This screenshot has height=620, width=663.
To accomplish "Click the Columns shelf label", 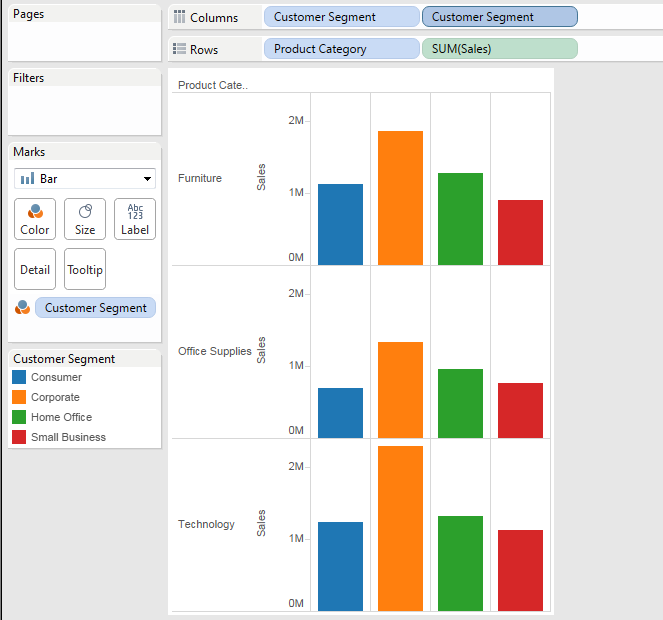I will tap(214, 18).
